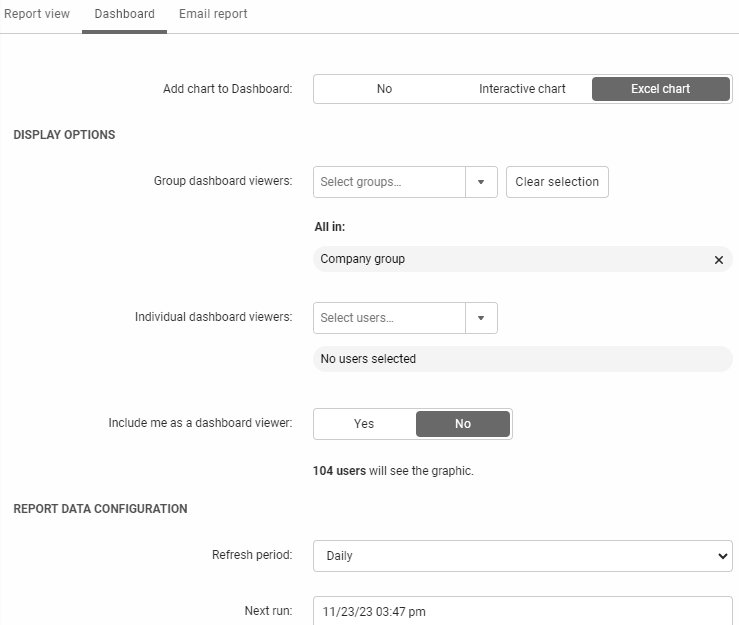This screenshot has width=739, height=625.
Task: Open the Email report tab
Action: tap(213, 15)
